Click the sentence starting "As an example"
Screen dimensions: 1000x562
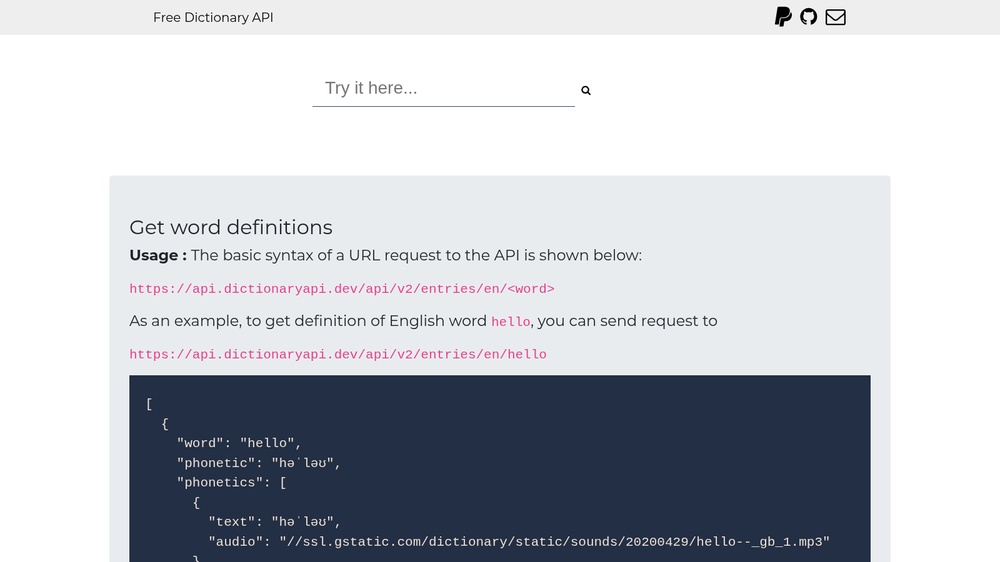pyautogui.click(x=423, y=321)
